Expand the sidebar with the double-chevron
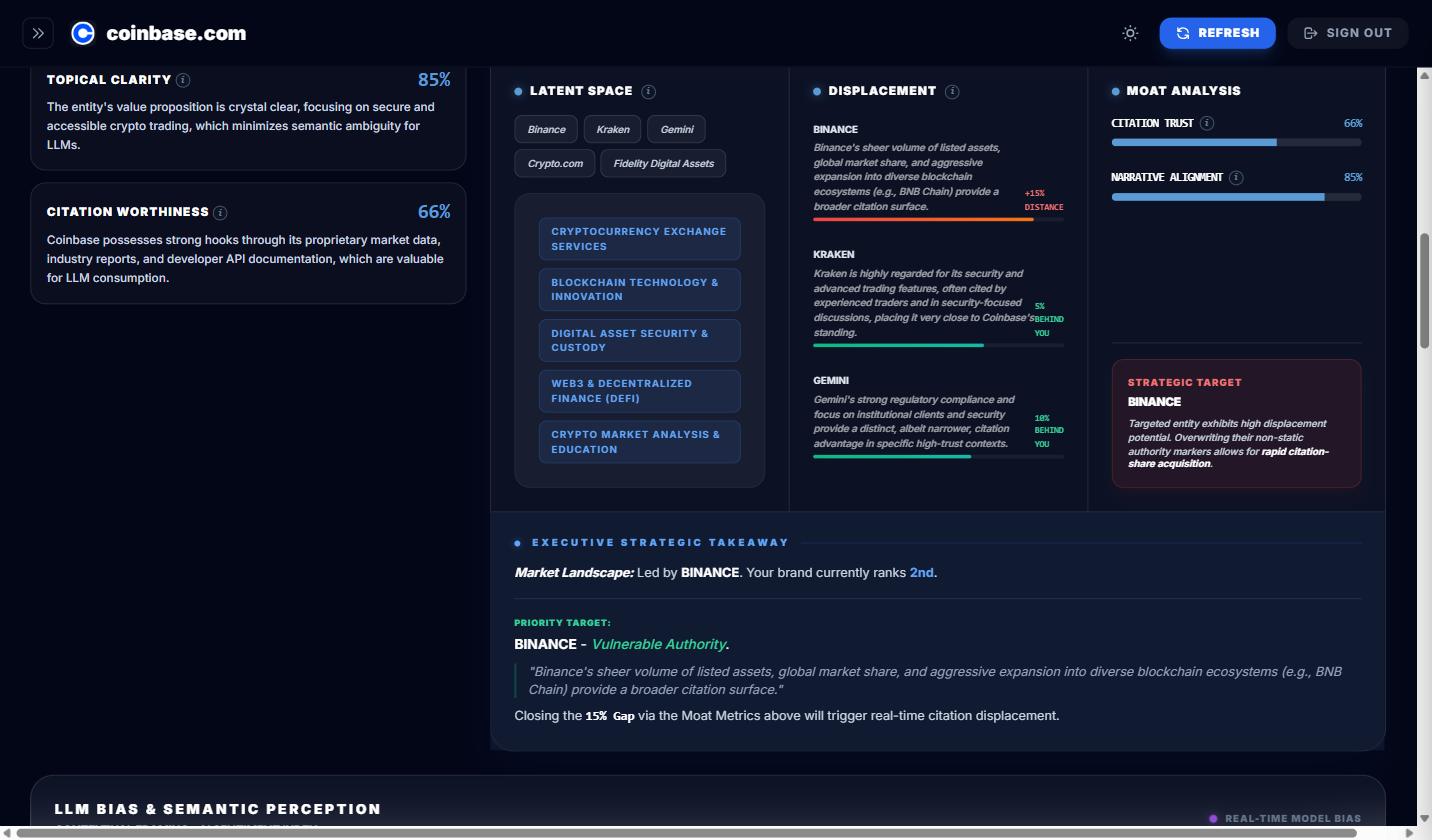The width and height of the screenshot is (1432, 840). [38, 33]
